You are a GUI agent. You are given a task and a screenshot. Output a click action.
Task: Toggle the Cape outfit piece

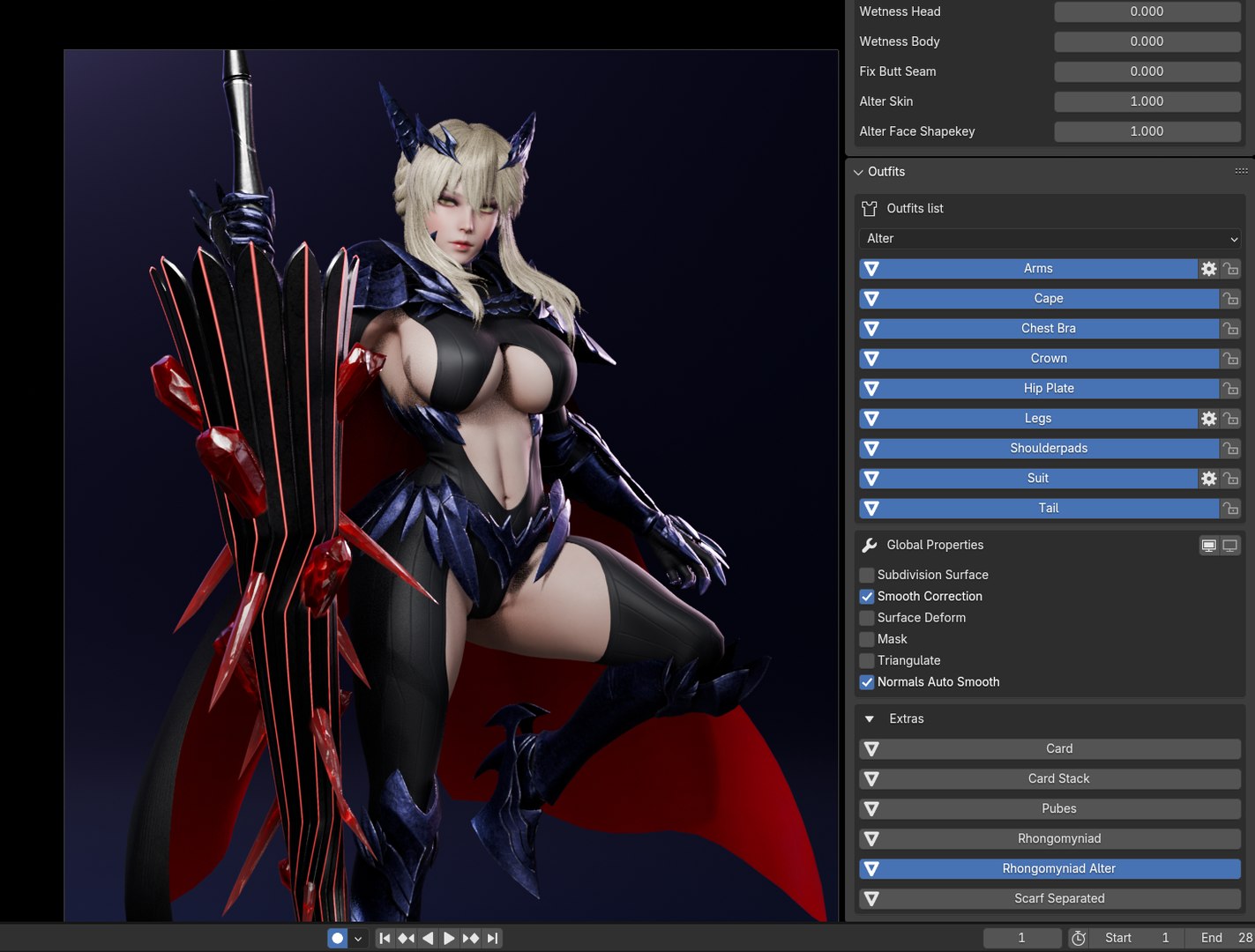coord(1039,299)
